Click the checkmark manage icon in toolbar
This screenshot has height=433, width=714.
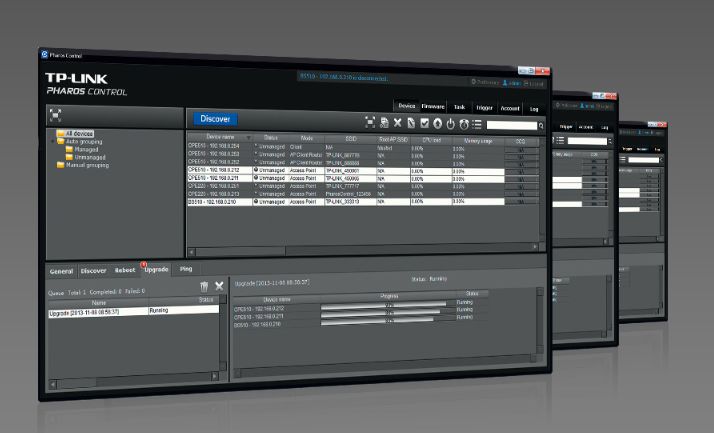[423, 123]
